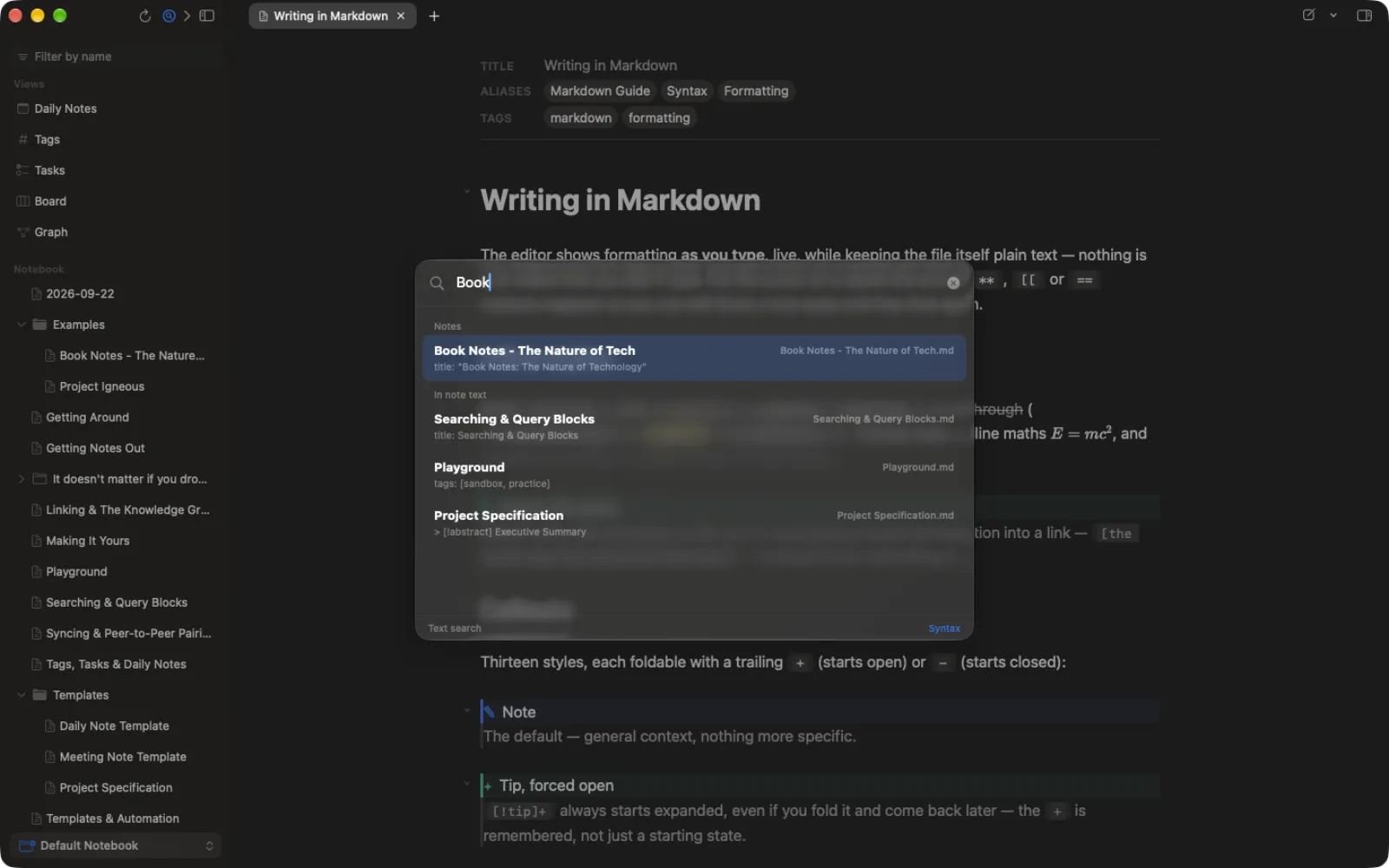Click the forward arrow in title bar
The width and height of the screenshot is (1389, 868).
coord(187,16)
